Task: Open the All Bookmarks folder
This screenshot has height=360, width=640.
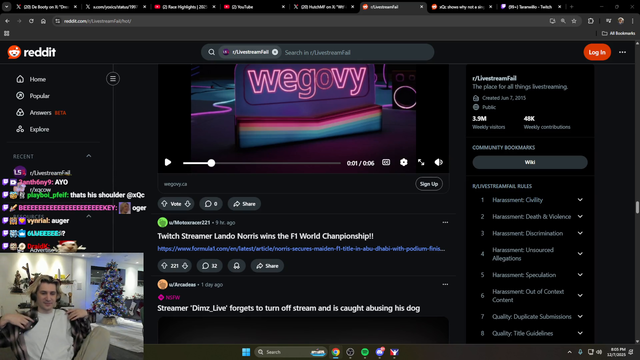Action: tap(618, 33)
